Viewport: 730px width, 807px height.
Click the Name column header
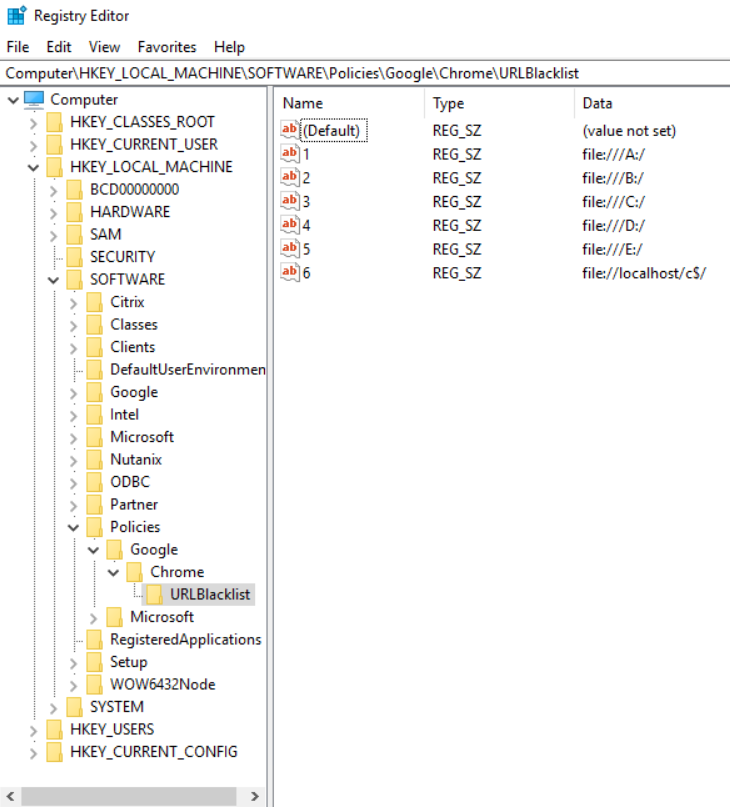pos(303,103)
